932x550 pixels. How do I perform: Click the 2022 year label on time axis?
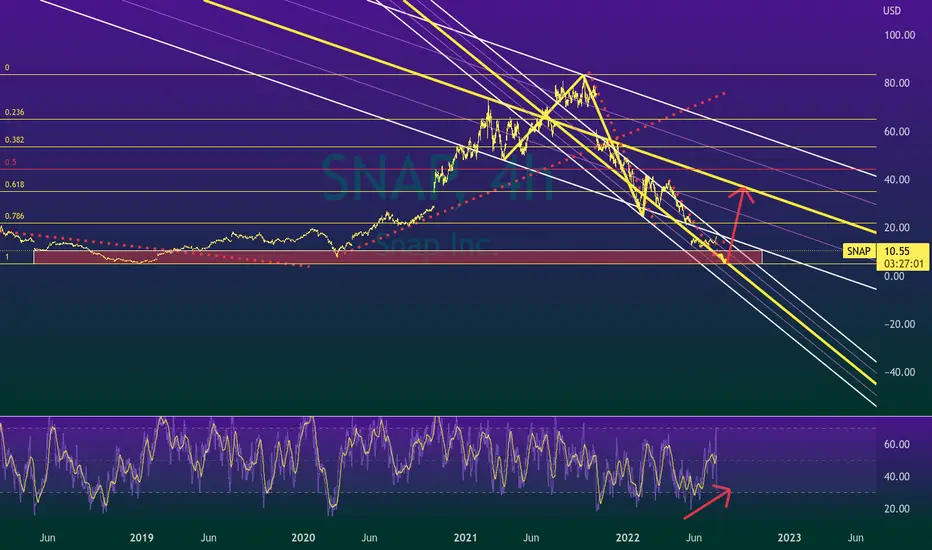click(628, 538)
